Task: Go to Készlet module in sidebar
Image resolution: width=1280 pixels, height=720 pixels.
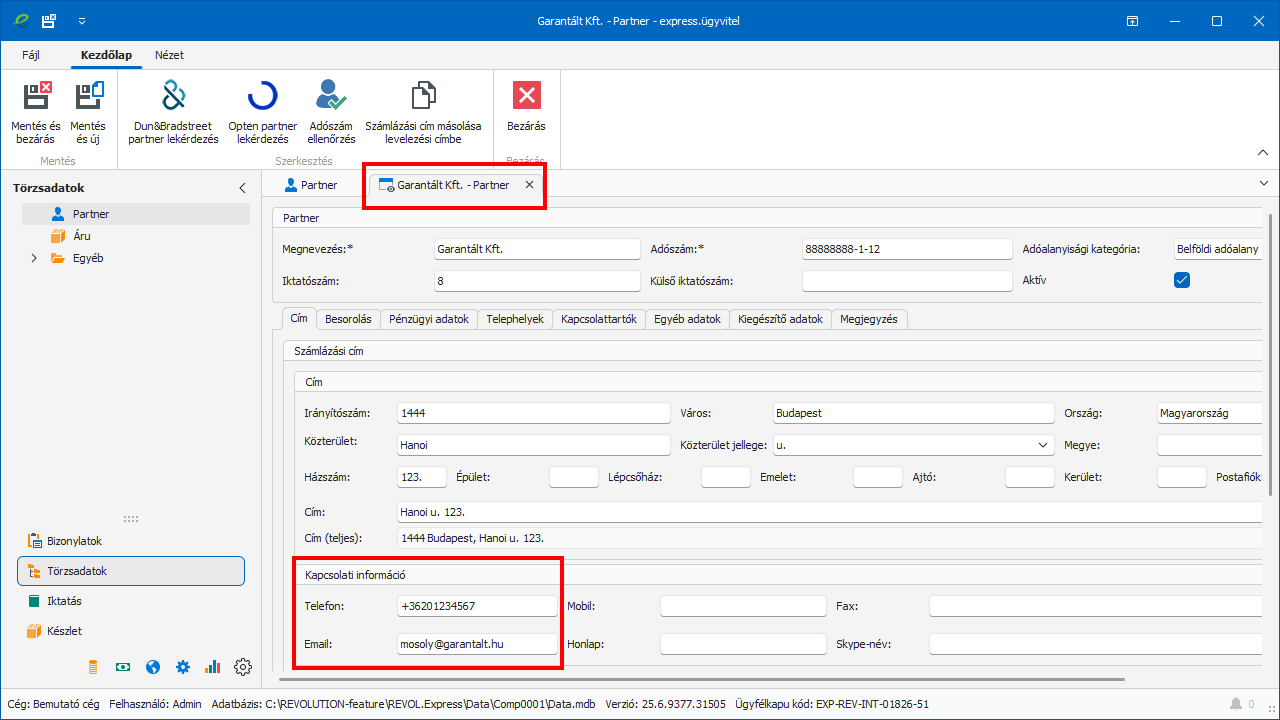Action: point(64,631)
